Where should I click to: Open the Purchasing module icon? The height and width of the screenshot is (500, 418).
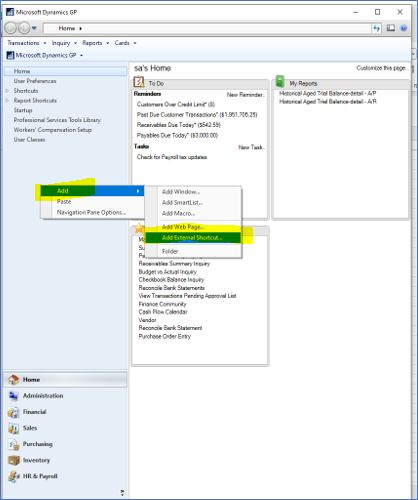[14, 444]
